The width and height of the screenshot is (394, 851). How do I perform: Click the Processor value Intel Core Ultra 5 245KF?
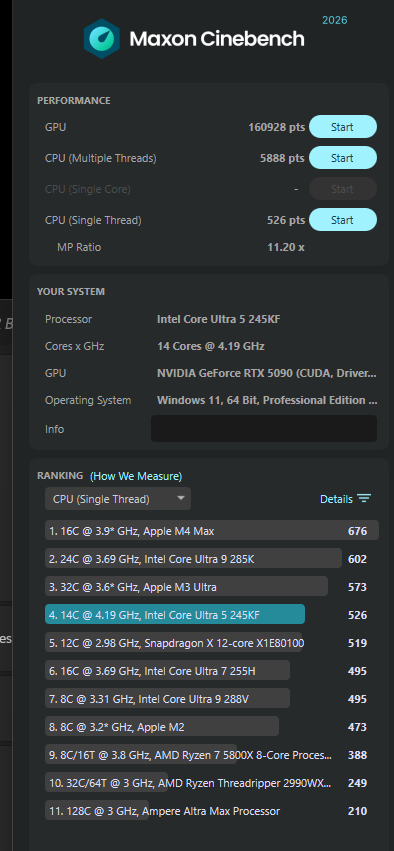click(x=219, y=319)
